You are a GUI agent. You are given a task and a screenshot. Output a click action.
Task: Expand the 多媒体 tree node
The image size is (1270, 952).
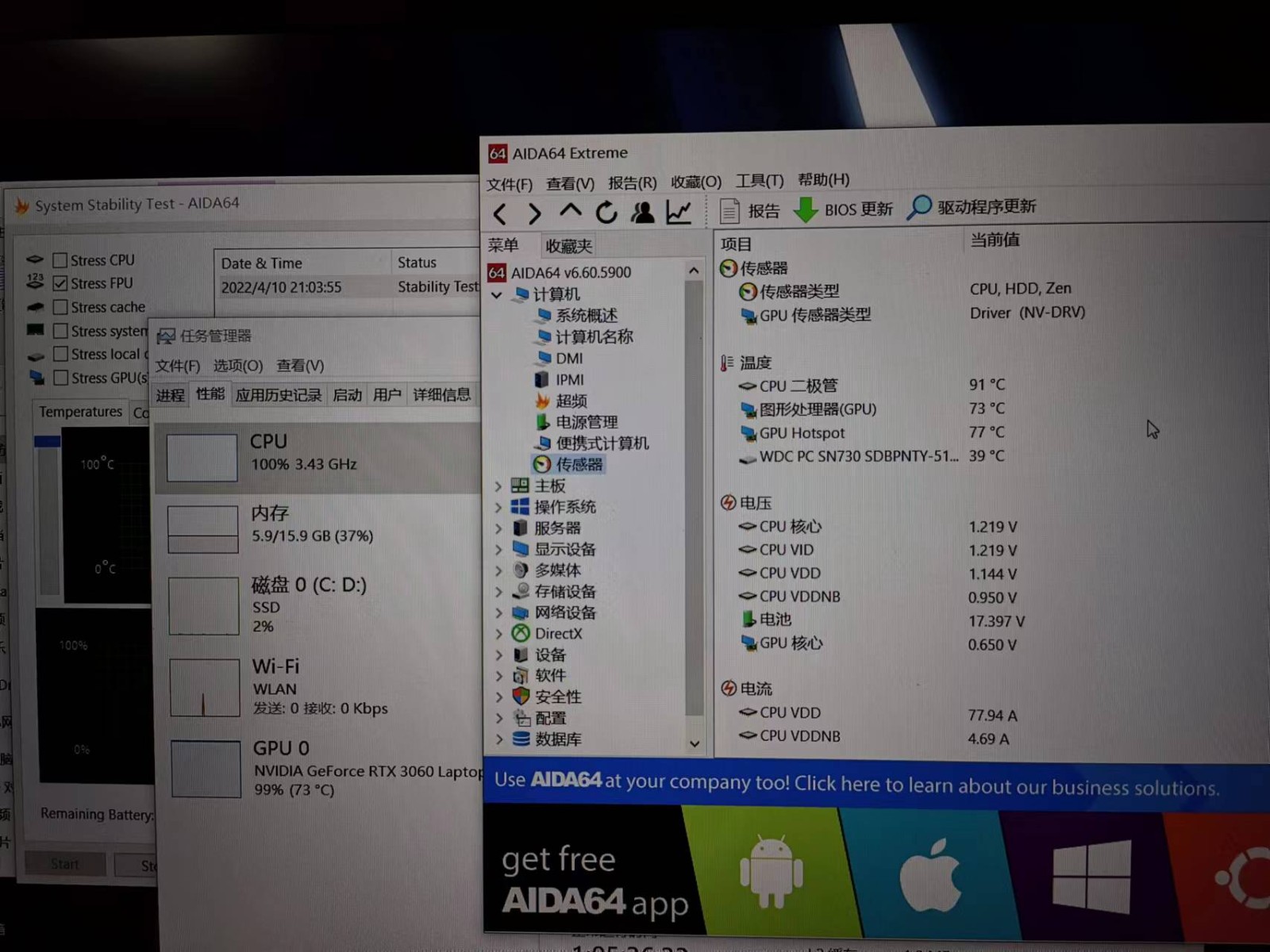click(498, 570)
